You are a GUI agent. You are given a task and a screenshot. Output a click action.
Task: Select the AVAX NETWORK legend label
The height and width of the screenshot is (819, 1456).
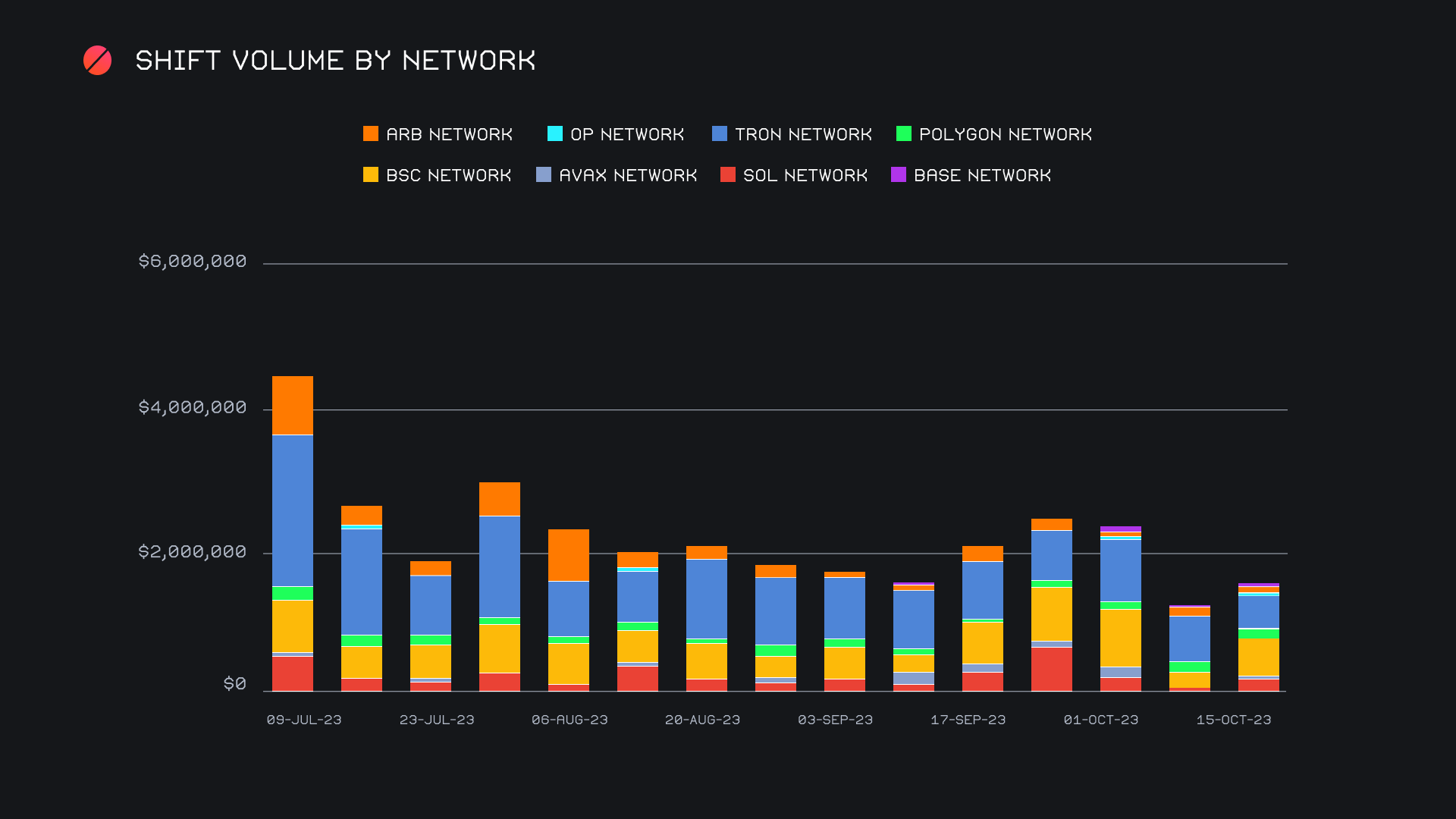627,175
